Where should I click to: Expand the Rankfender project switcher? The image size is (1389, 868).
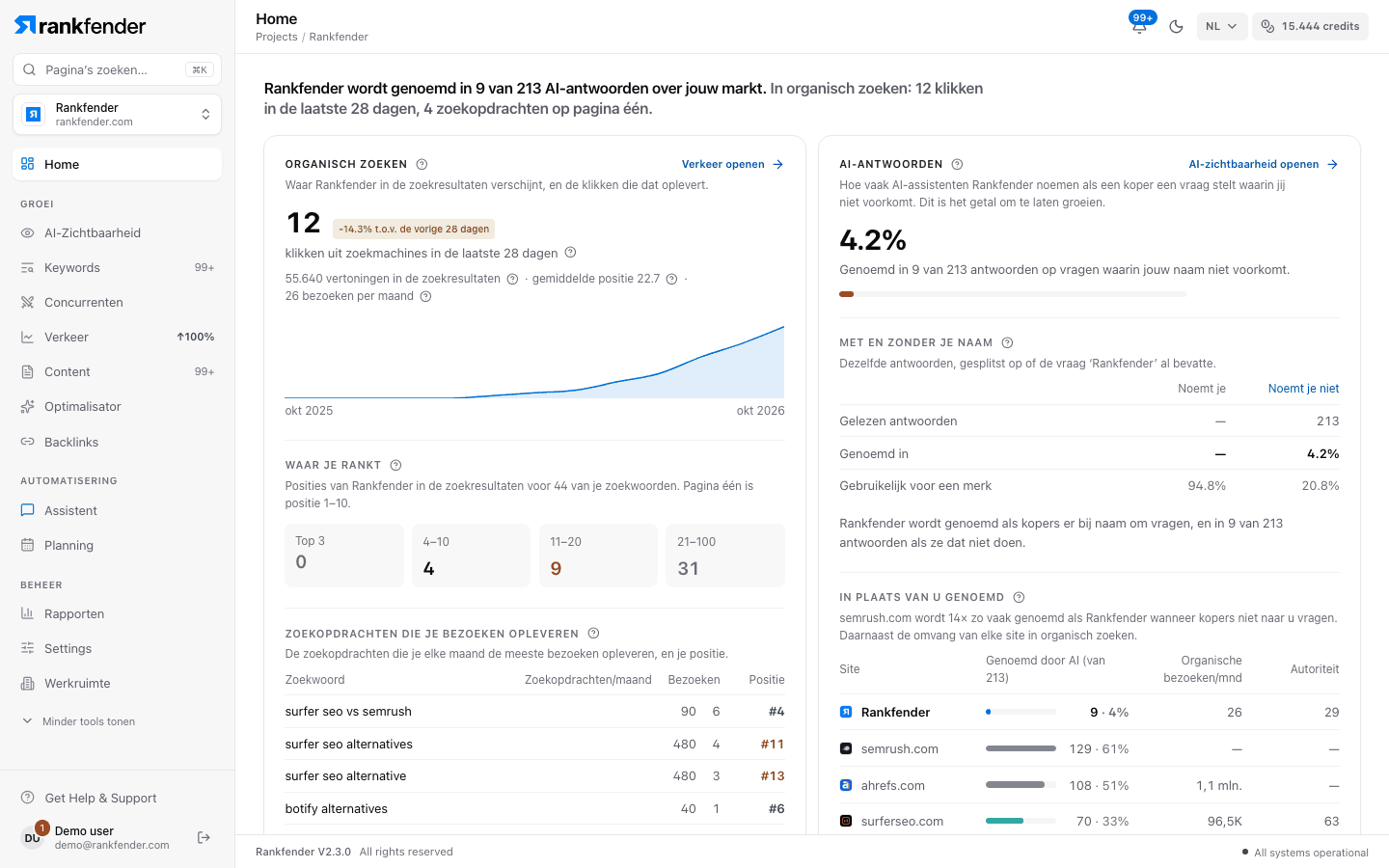click(117, 115)
